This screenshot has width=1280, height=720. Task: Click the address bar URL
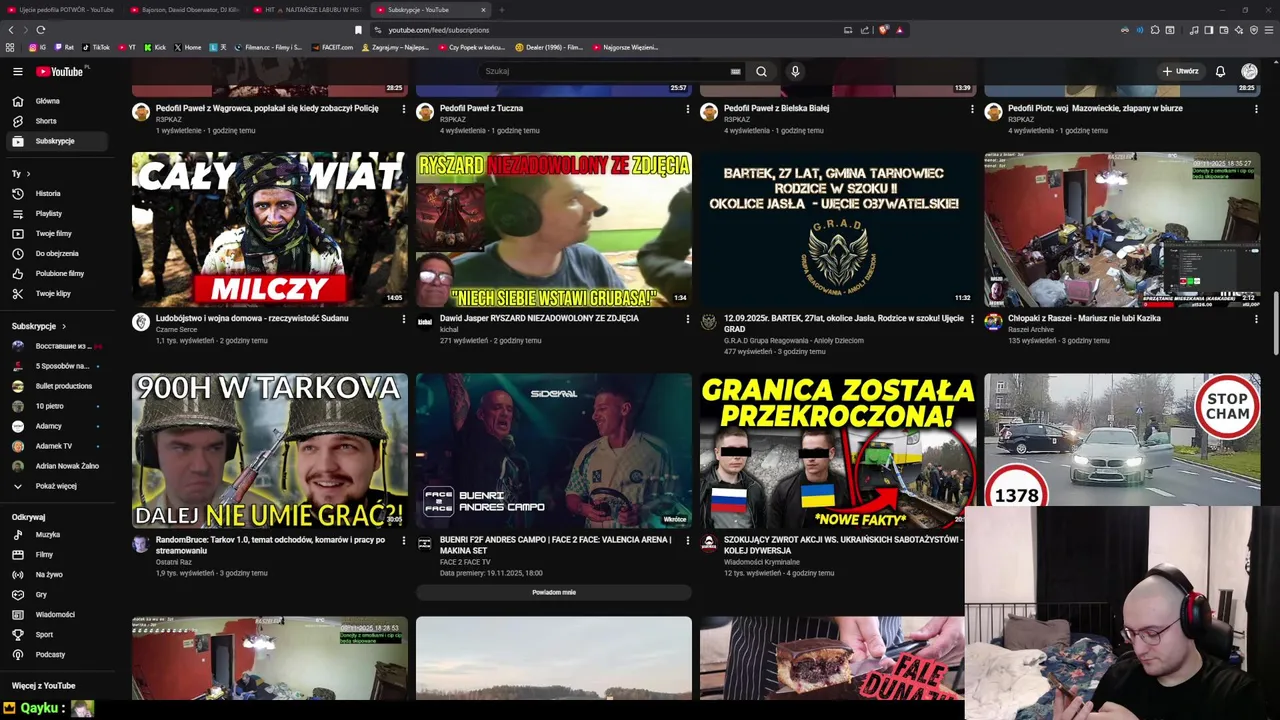439,30
